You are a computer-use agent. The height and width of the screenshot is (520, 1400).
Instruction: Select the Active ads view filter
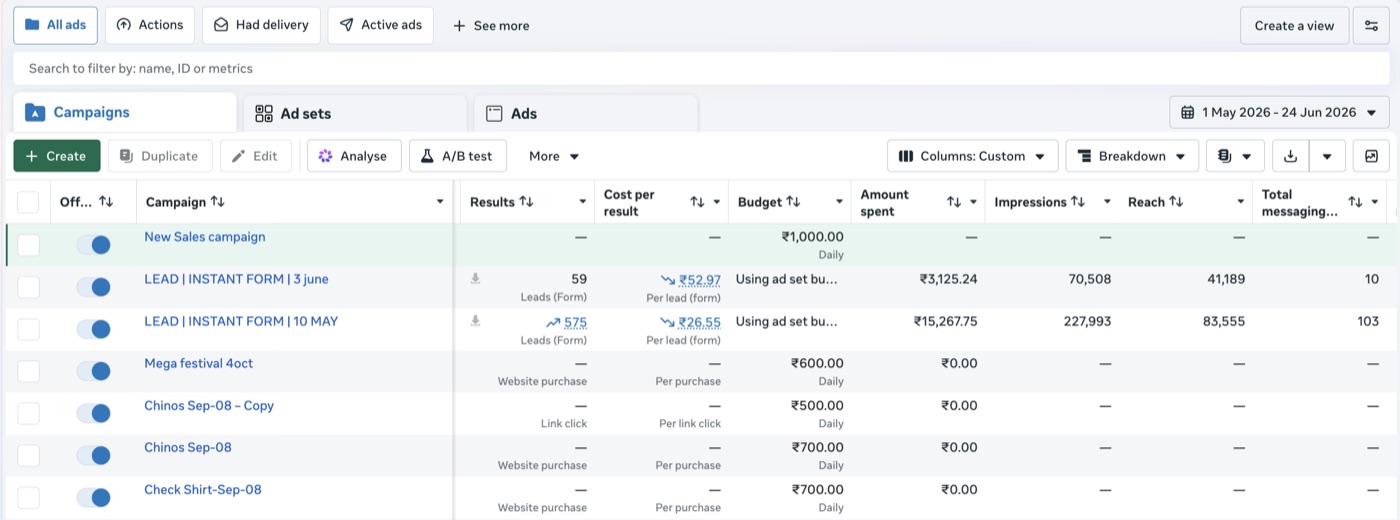[380, 25]
